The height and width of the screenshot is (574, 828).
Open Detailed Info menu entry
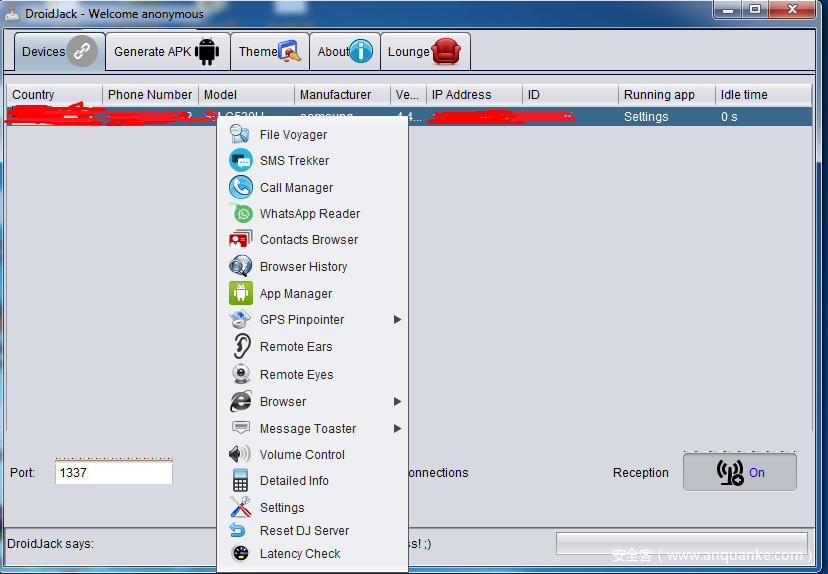(313, 481)
